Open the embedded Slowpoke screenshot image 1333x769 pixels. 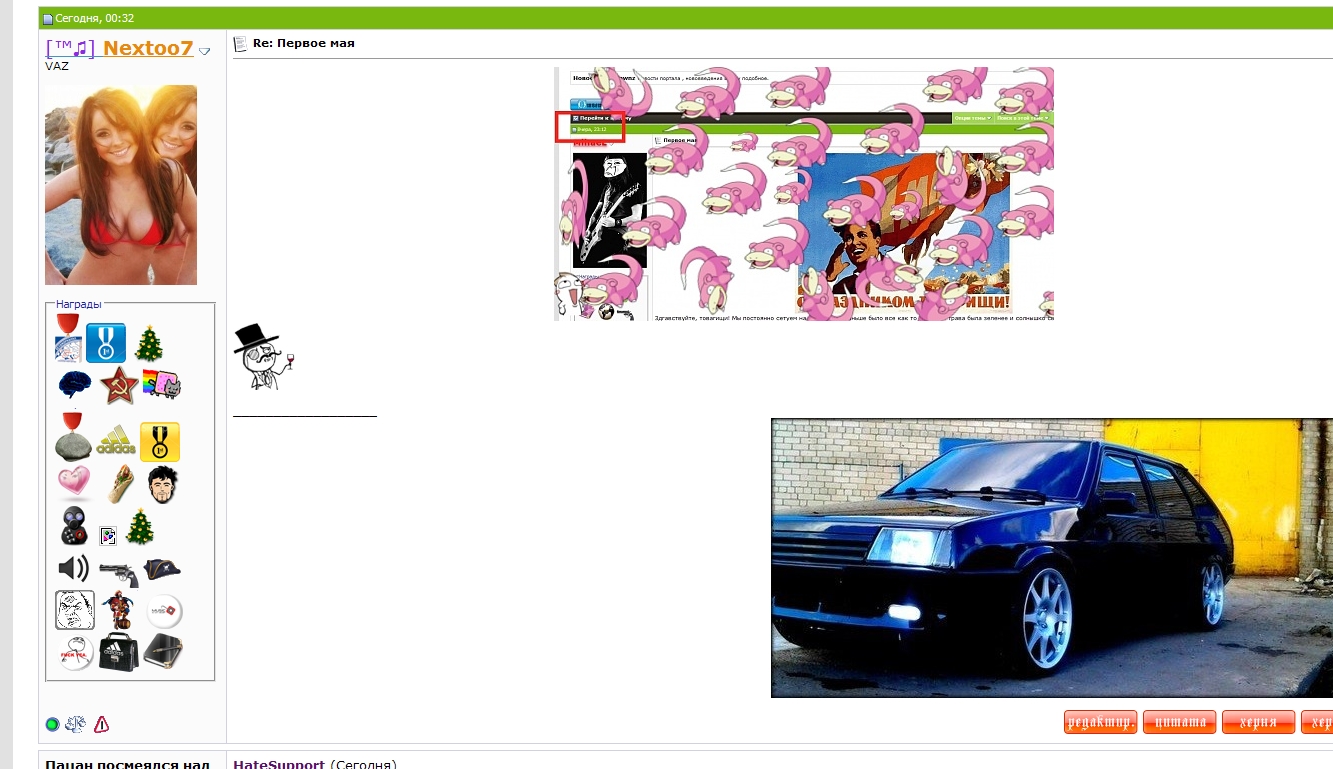pyautogui.click(x=804, y=194)
